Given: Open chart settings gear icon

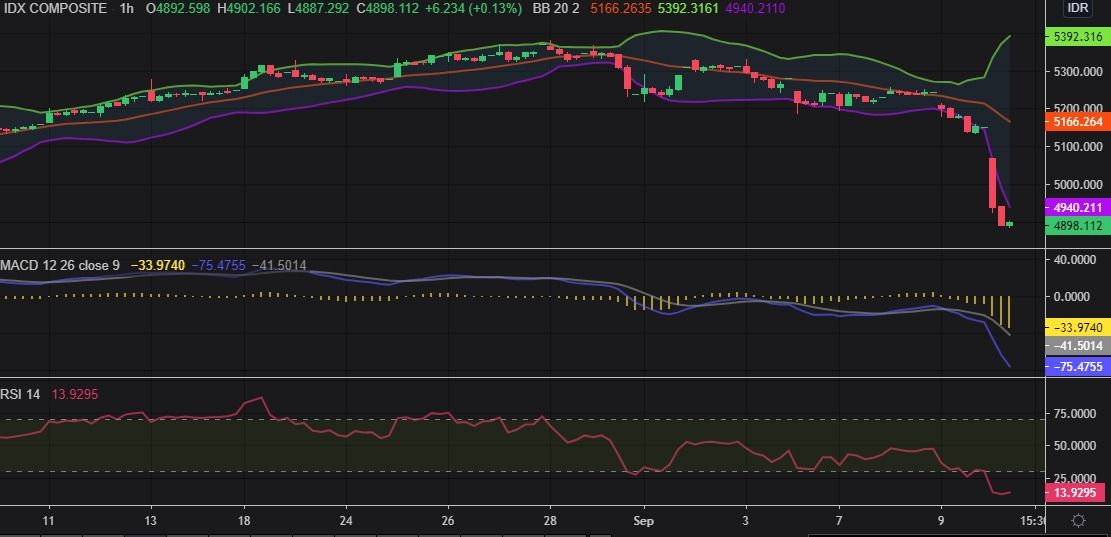Looking at the screenshot, I should point(1078,521).
